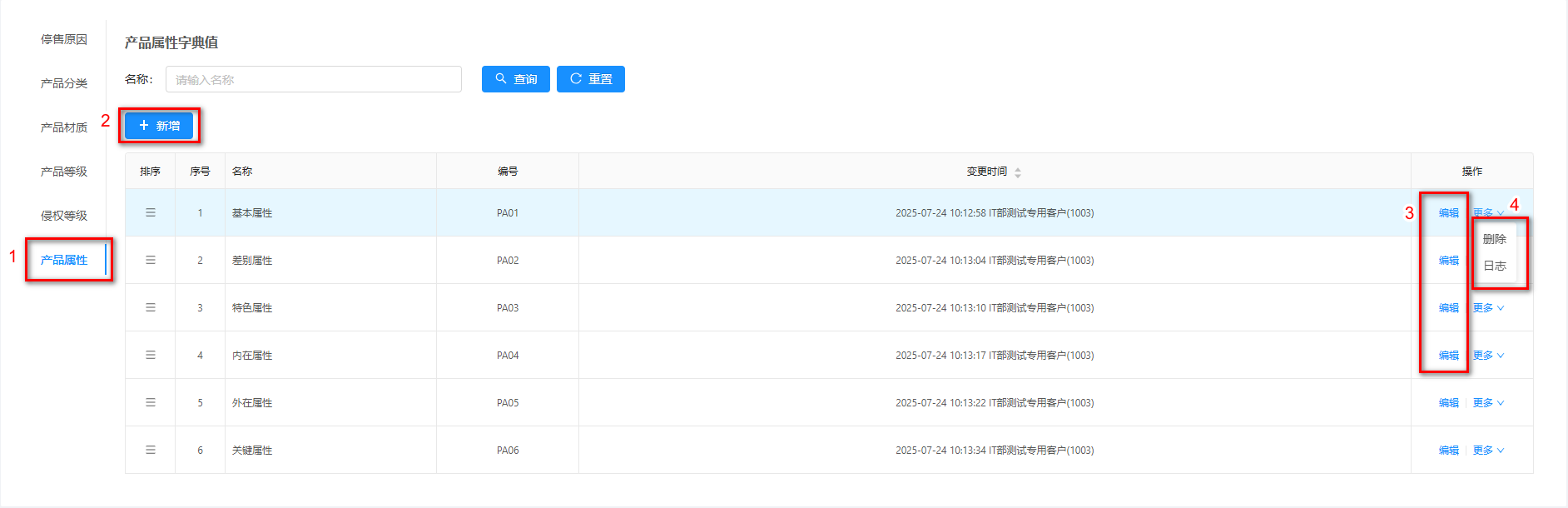Viewport: 1568px width, 508px height.
Task: Click the sort arrows beside 变更时间
Action: pyautogui.click(x=1017, y=172)
